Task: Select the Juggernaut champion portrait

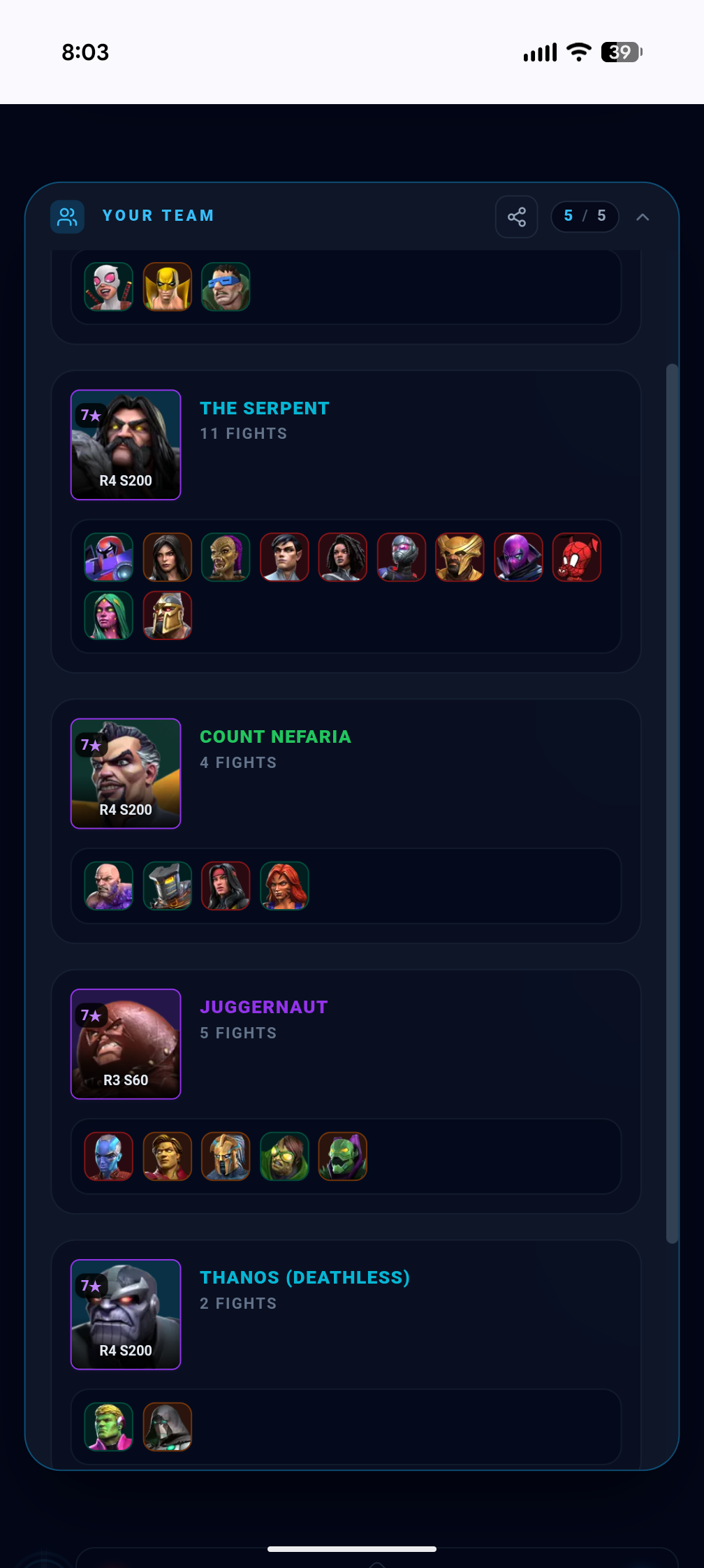Action: (126, 1044)
